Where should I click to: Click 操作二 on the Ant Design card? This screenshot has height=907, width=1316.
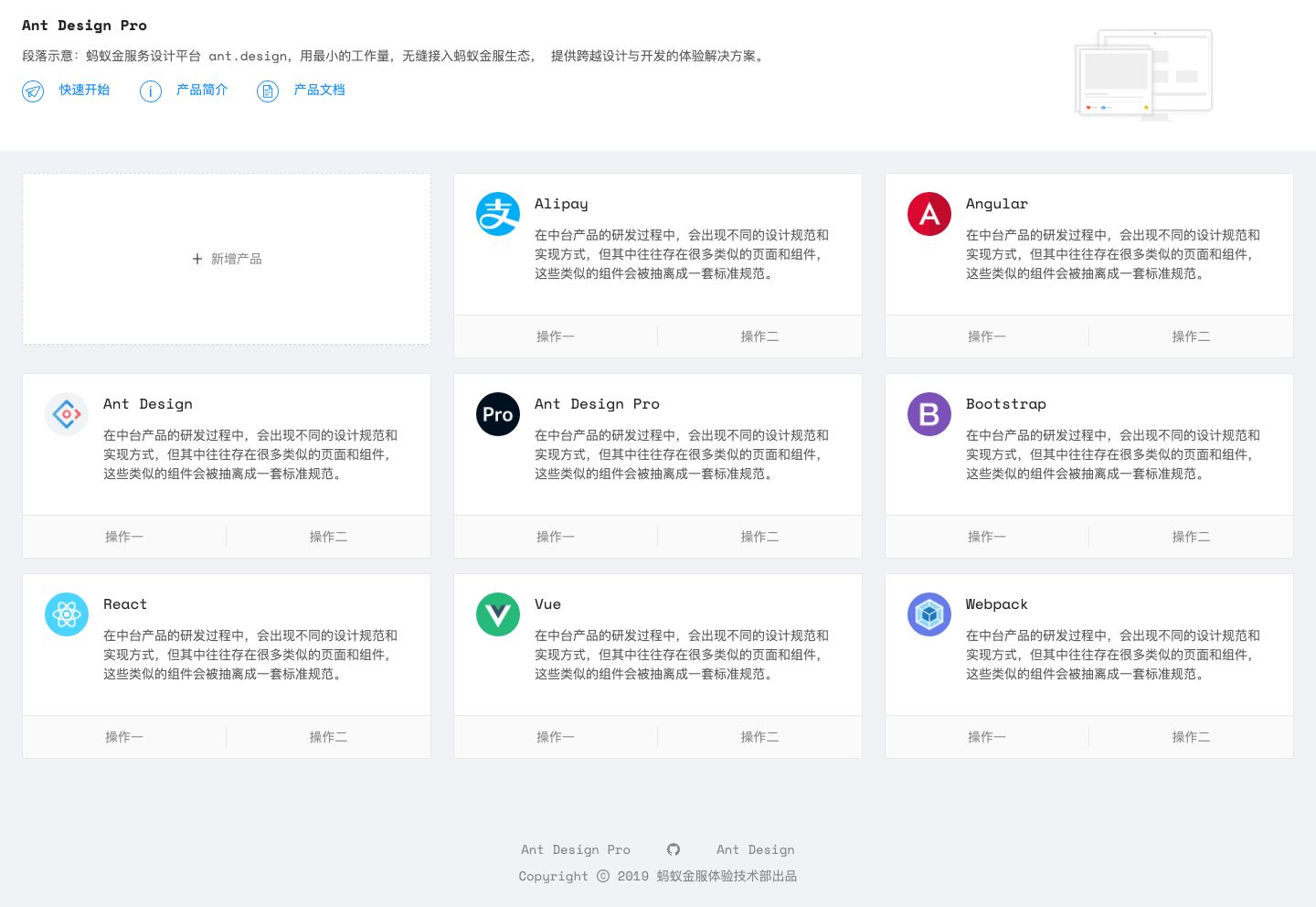pyautogui.click(x=329, y=537)
